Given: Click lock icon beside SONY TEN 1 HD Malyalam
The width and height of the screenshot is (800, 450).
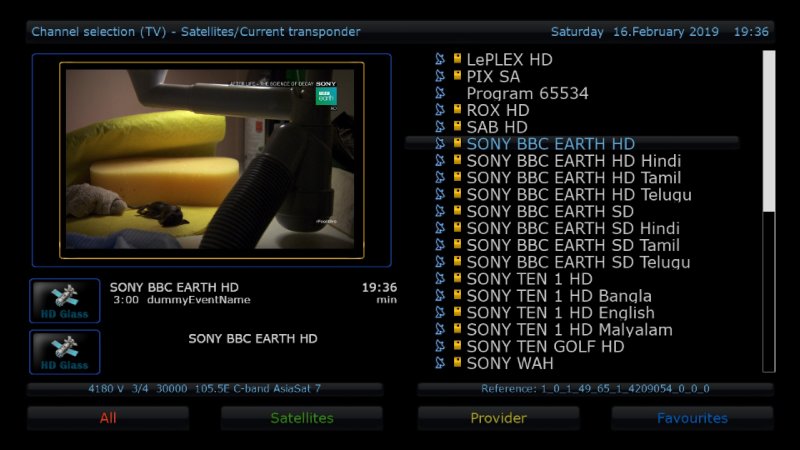Looking at the screenshot, I should (x=457, y=328).
